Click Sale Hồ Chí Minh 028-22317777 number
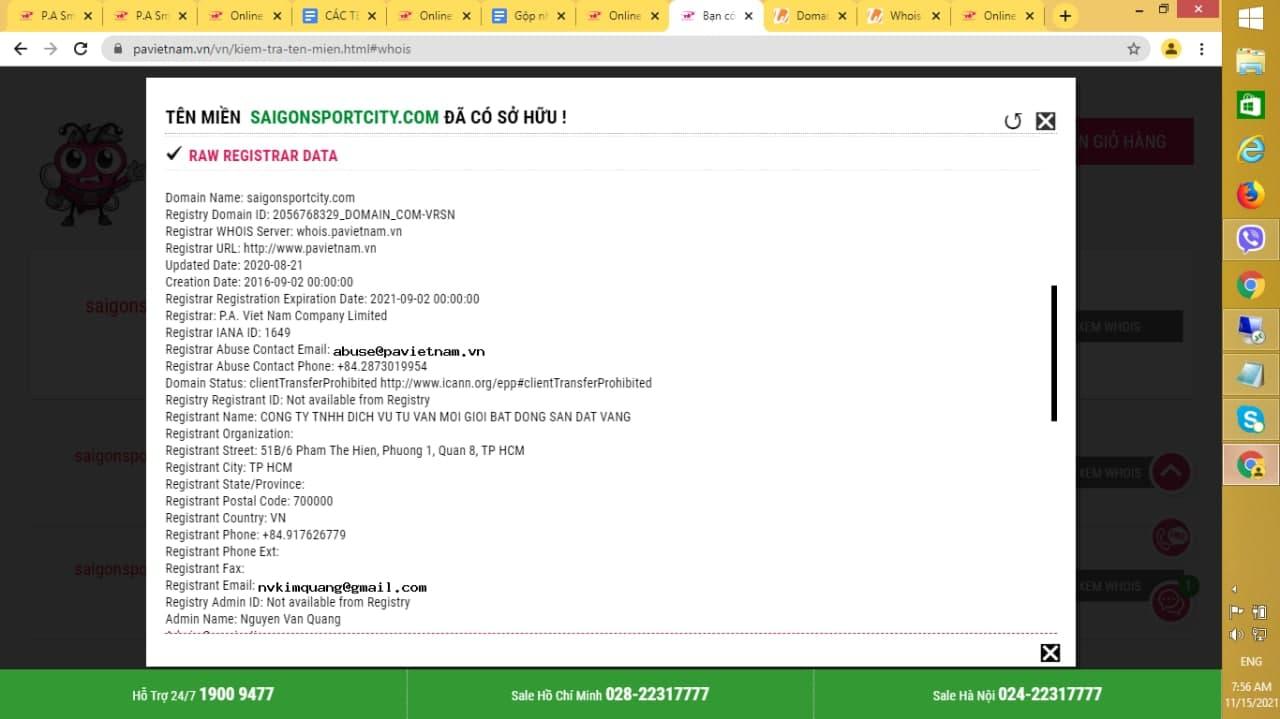The height and width of the screenshot is (719, 1280). [x=610, y=694]
